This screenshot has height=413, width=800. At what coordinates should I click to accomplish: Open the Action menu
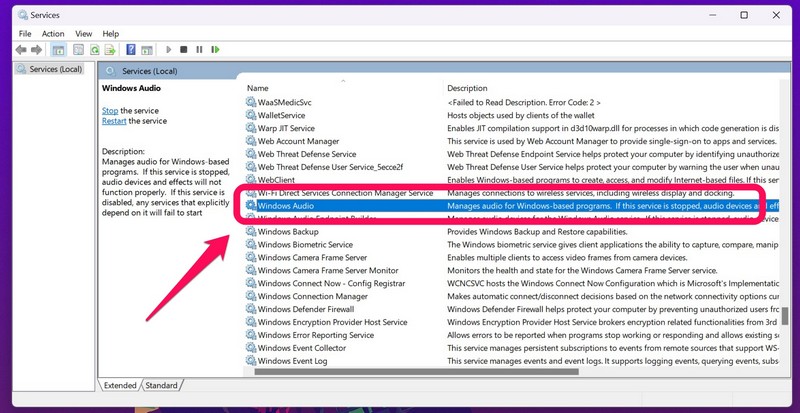[53, 33]
